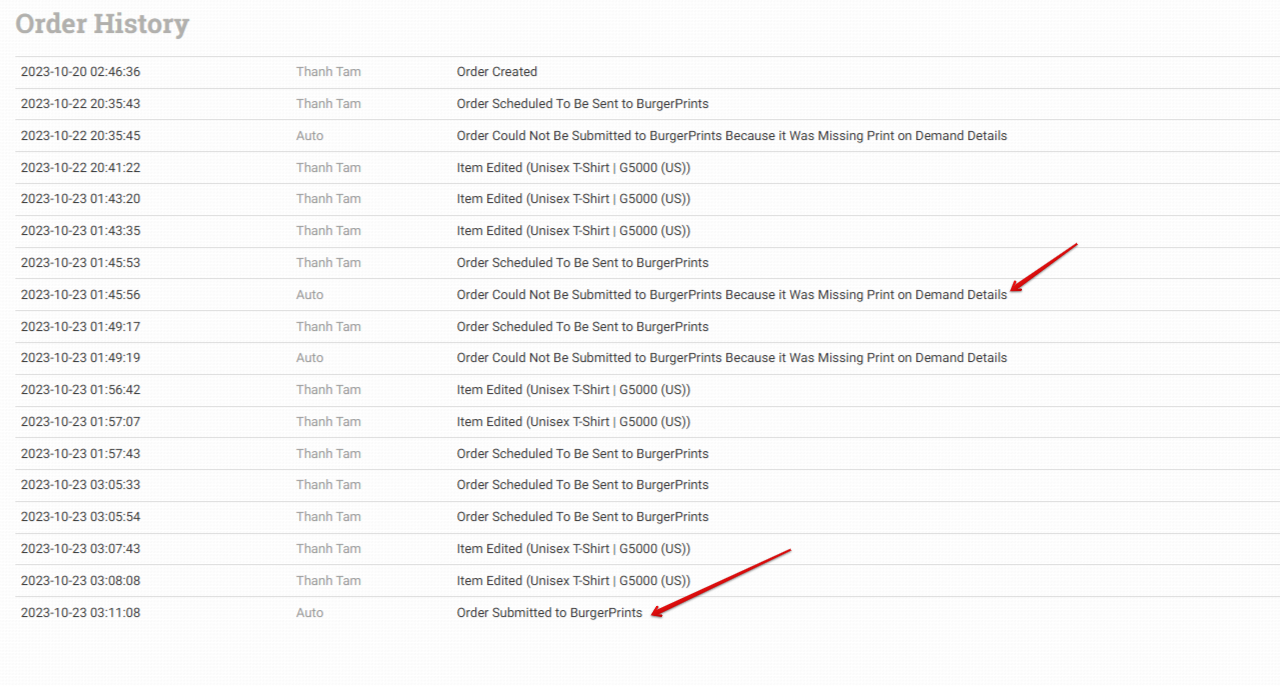Click 'Order Scheduled' entry at 2023-10-22 20:35:43
1280x686 pixels.
[x=582, y=104]
